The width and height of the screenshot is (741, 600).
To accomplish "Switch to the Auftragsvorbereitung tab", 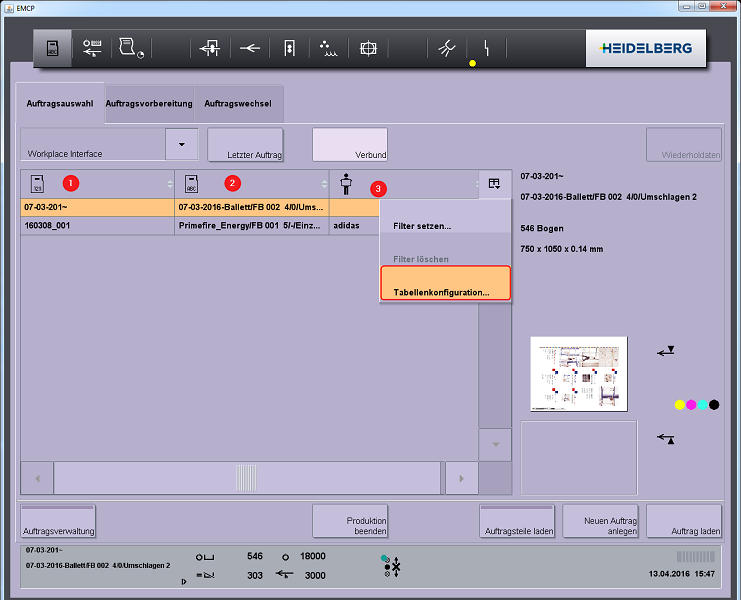I will tap(149, 103).
